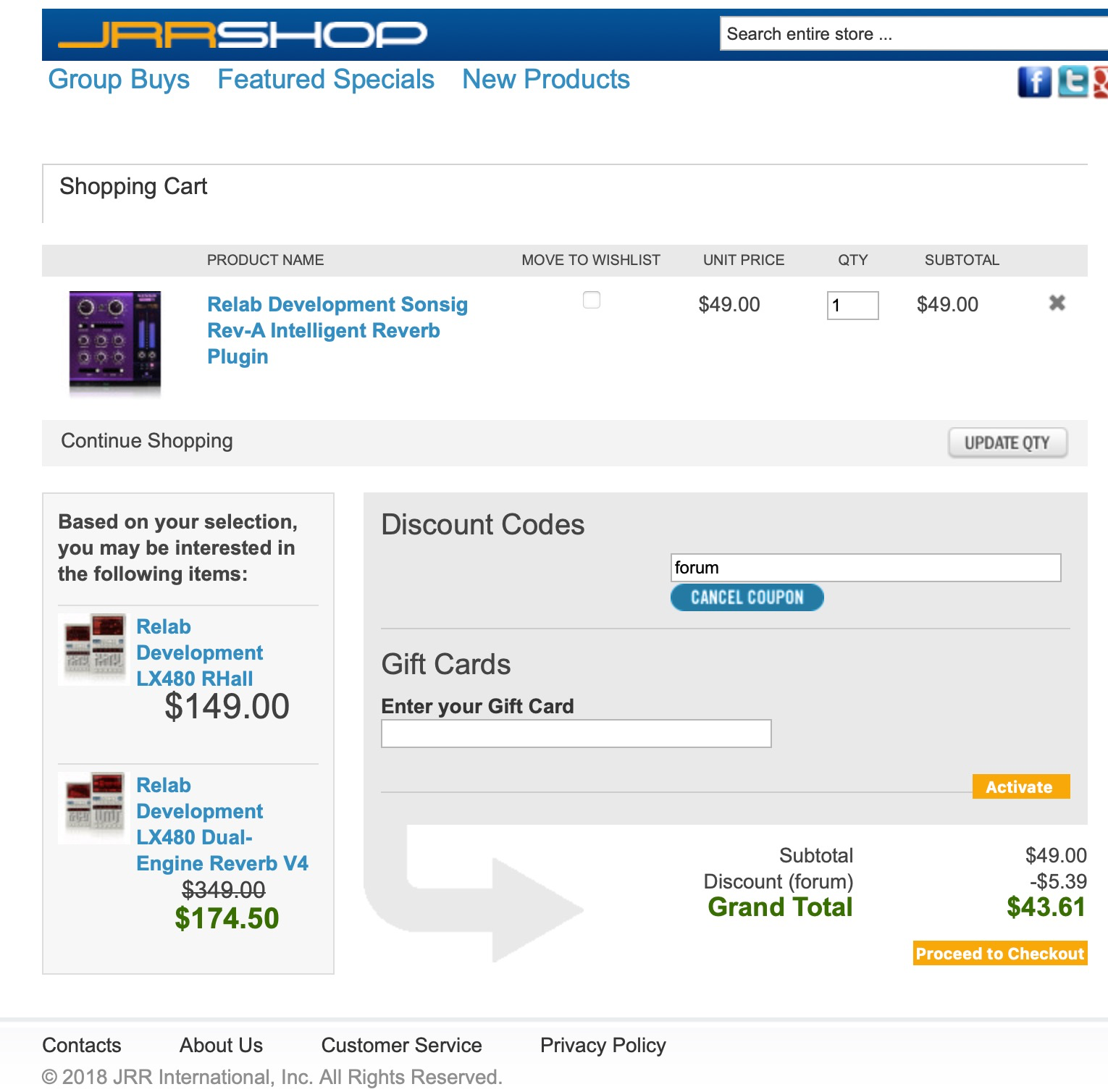The image size is (1108, 1092).
Task: Click the gift card entry field
Action: pos(576,734)
